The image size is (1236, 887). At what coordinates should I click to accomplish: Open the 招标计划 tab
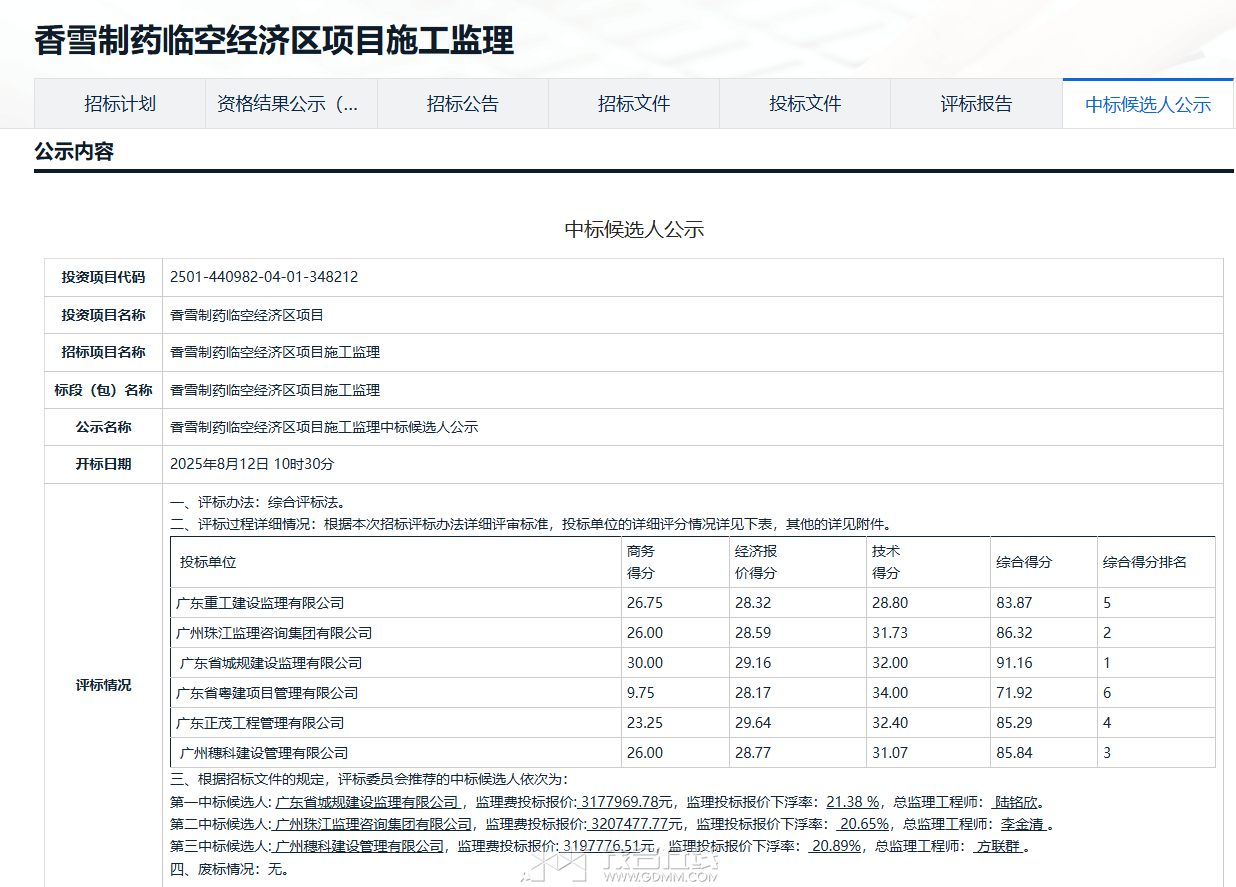pyautogui.click(x=120, y=104)
